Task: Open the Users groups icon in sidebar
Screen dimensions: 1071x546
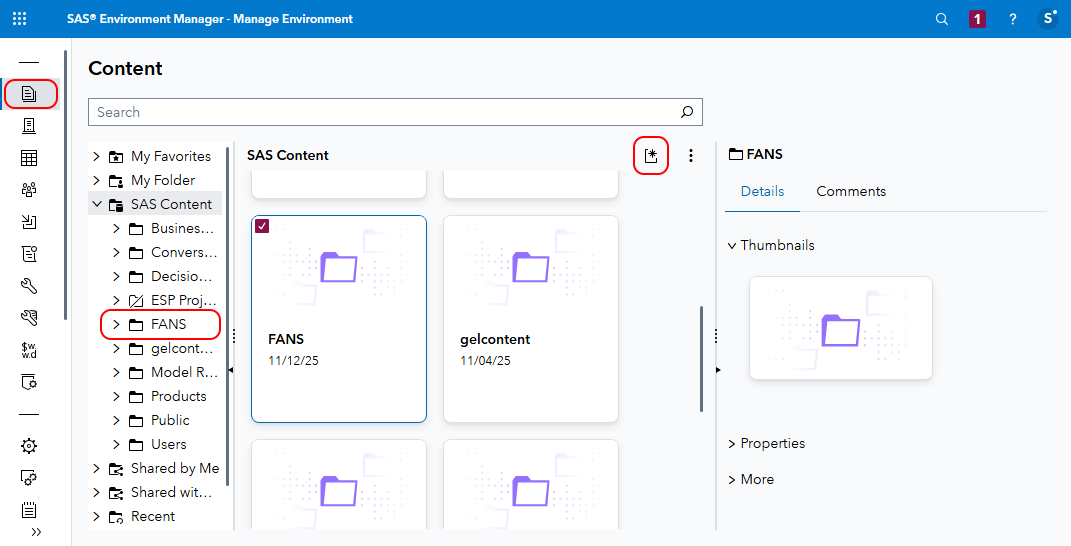Action: click(30, 190)
